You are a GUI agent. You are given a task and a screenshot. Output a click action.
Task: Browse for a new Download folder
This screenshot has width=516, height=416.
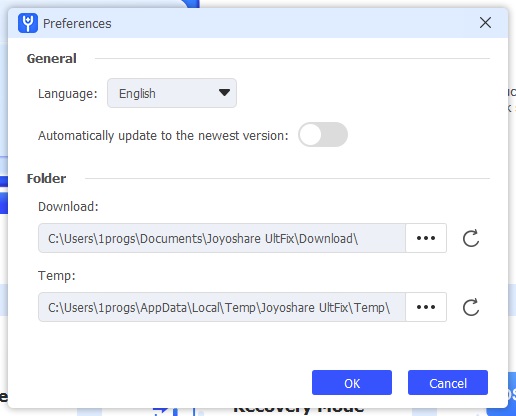426,238
